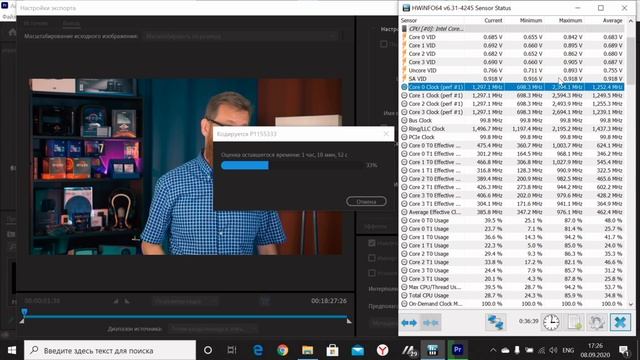Click the HWiNFO scrollbar up arrow
The width and height of the screenshot is (640, 360).
point(631,20)
